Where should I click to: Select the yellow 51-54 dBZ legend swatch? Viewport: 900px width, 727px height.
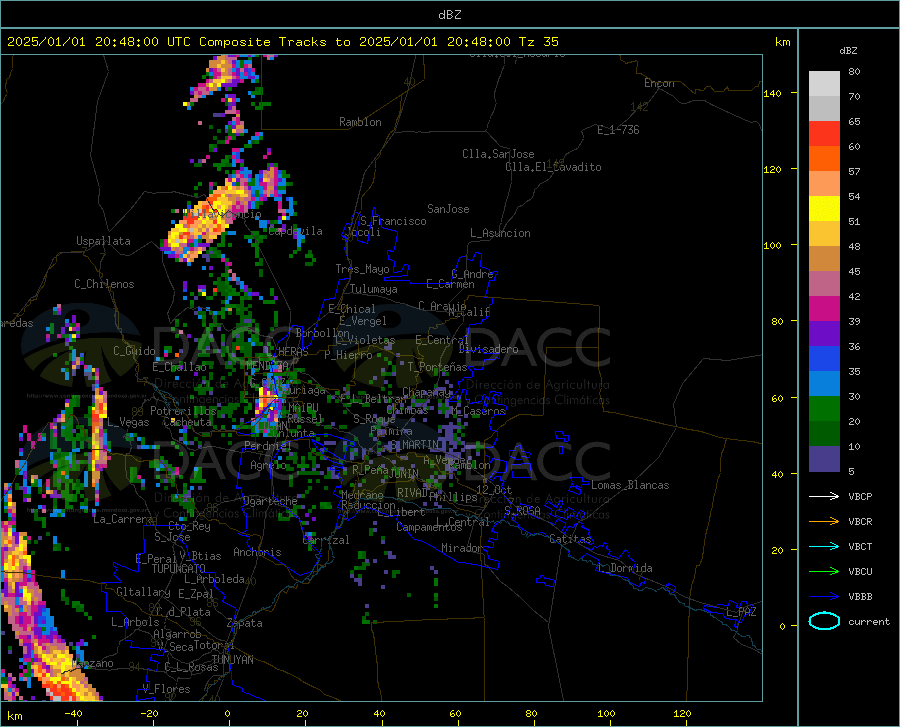[x=824, y=209]
